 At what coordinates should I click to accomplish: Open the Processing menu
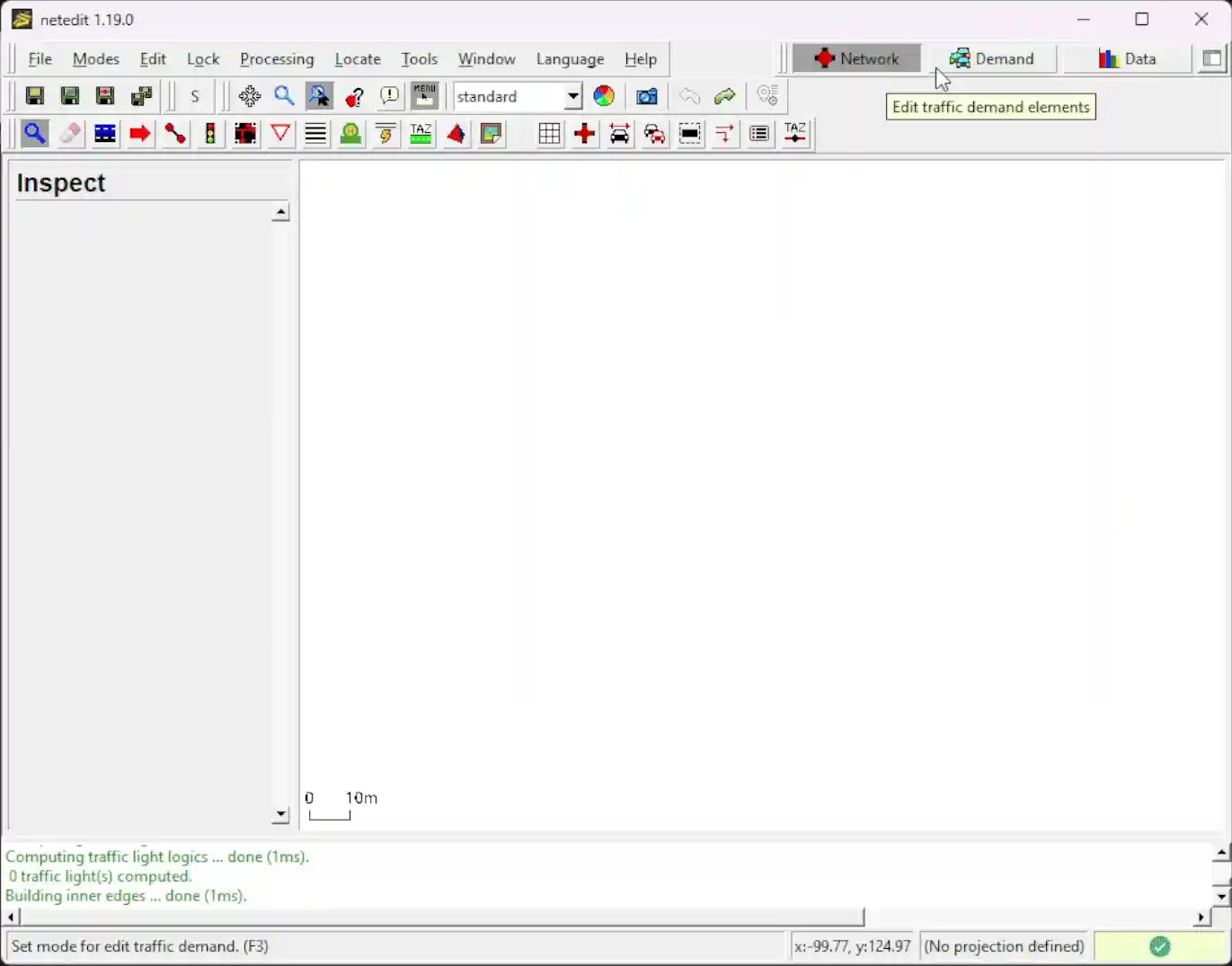(277, 59)
